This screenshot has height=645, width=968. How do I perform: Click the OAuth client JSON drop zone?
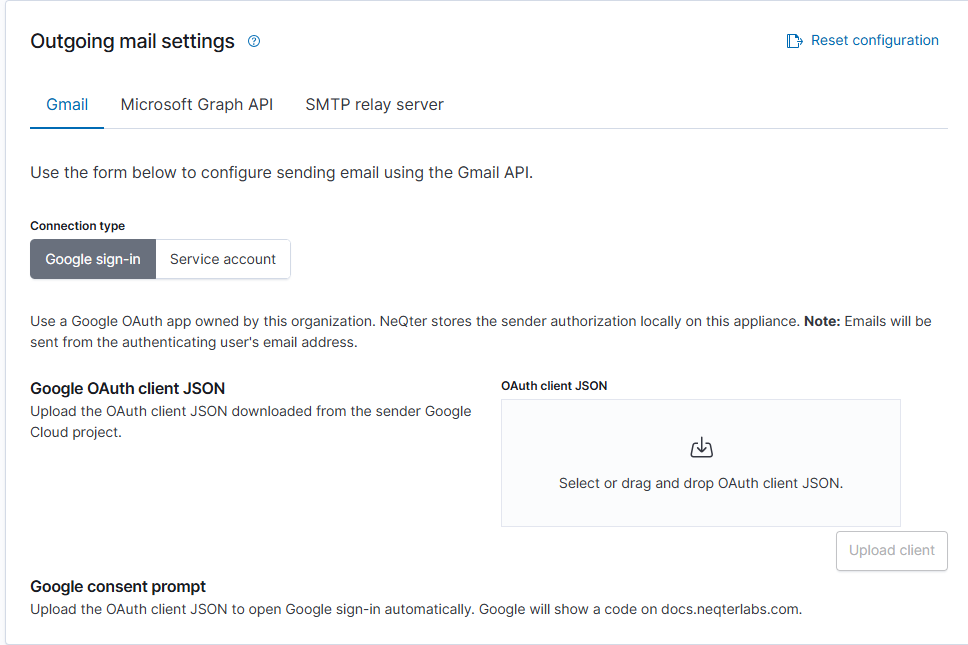701,463
